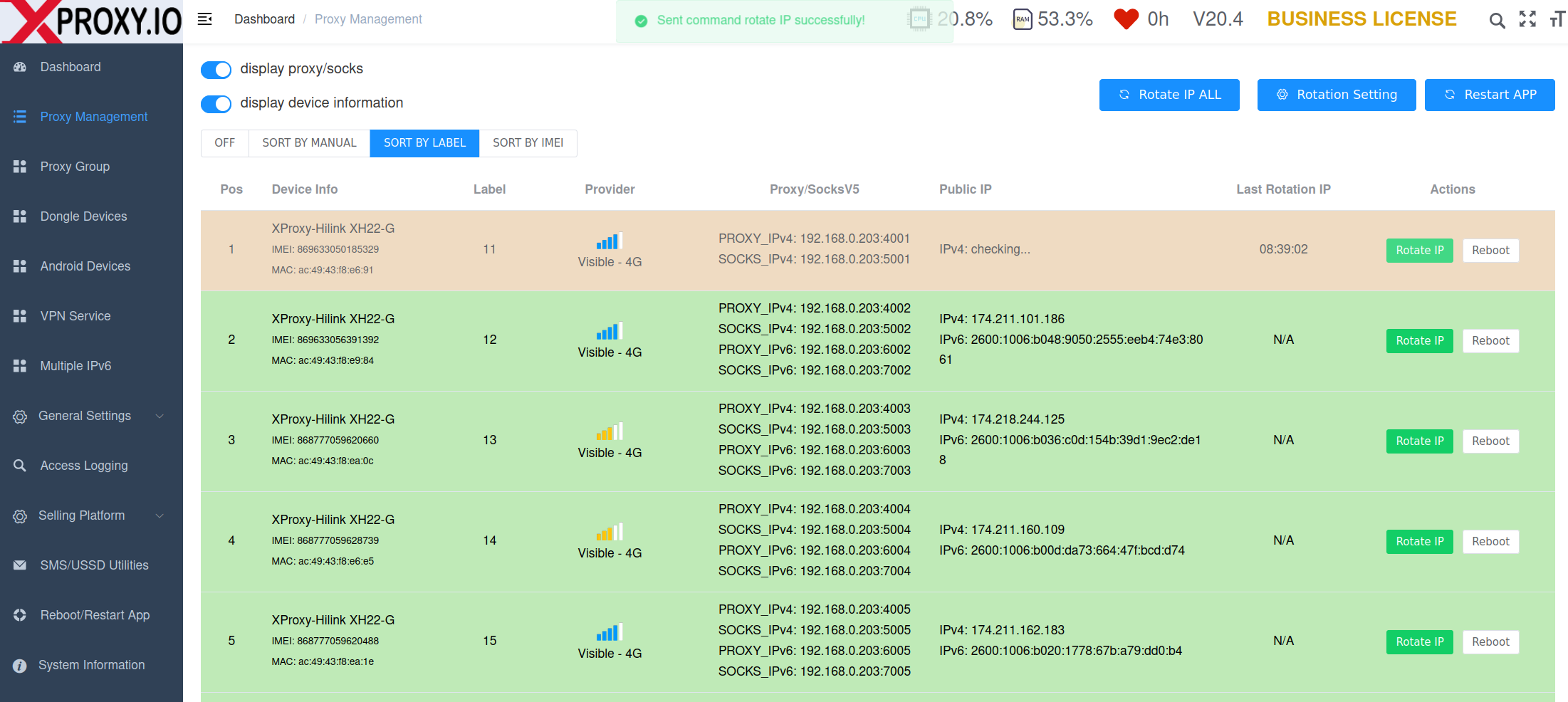Image resolution: width=1568 pixels, height=702 pixels.
Task: Click the System Information info icon
Action: pyautogui.click(x=20, y=666)
